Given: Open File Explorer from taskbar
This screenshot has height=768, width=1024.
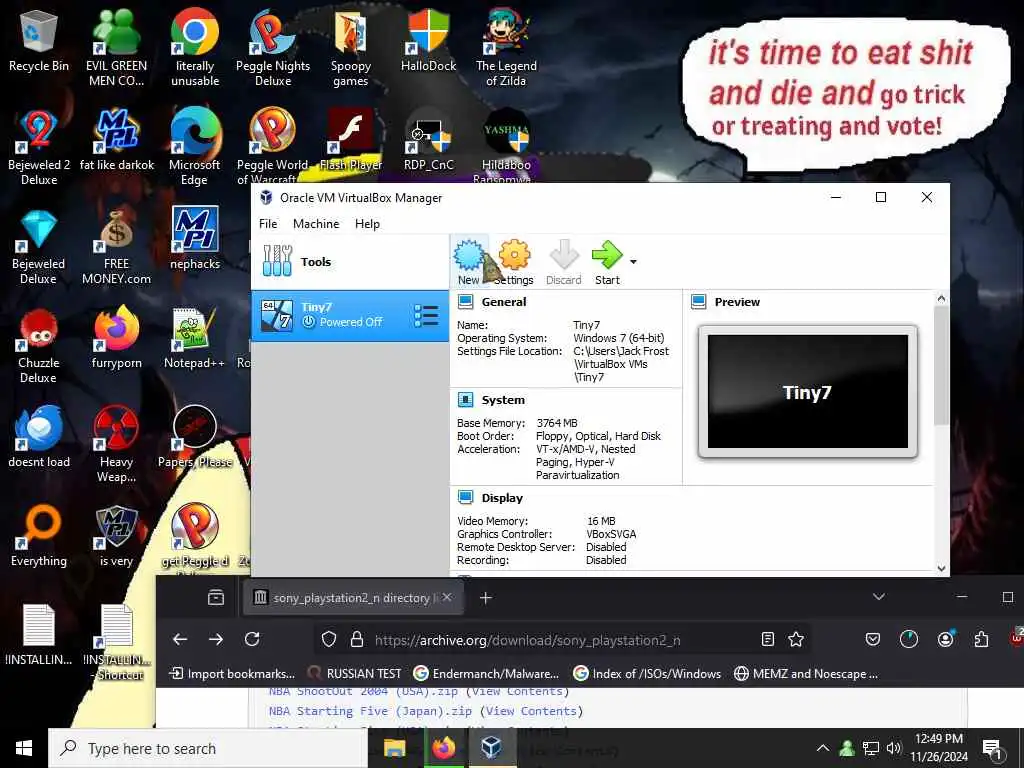Looking at the screenshot, I should click(x=394, y=748).
